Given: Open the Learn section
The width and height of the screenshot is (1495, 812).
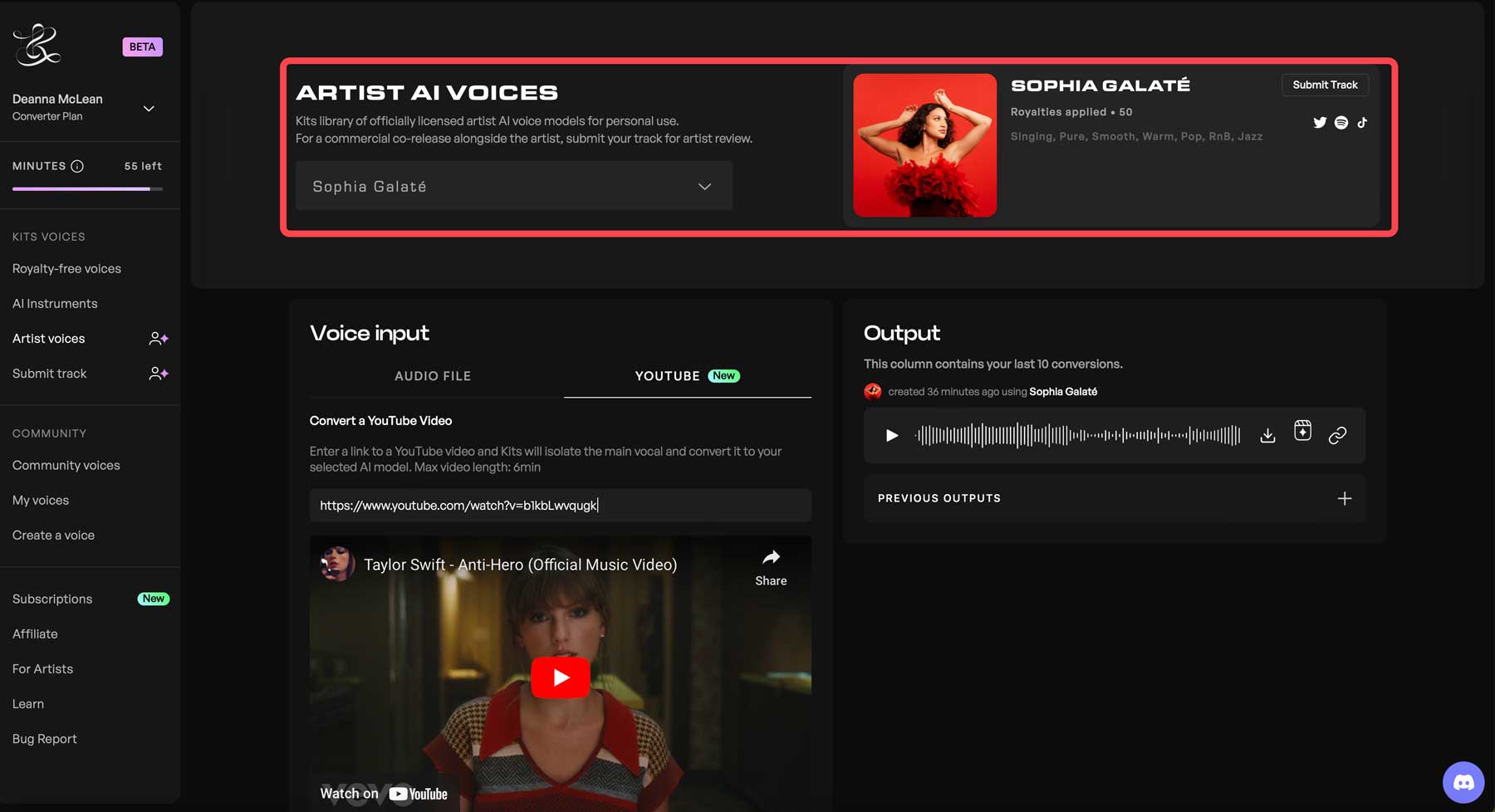Looking at the screenshot, I should (28, 704).
